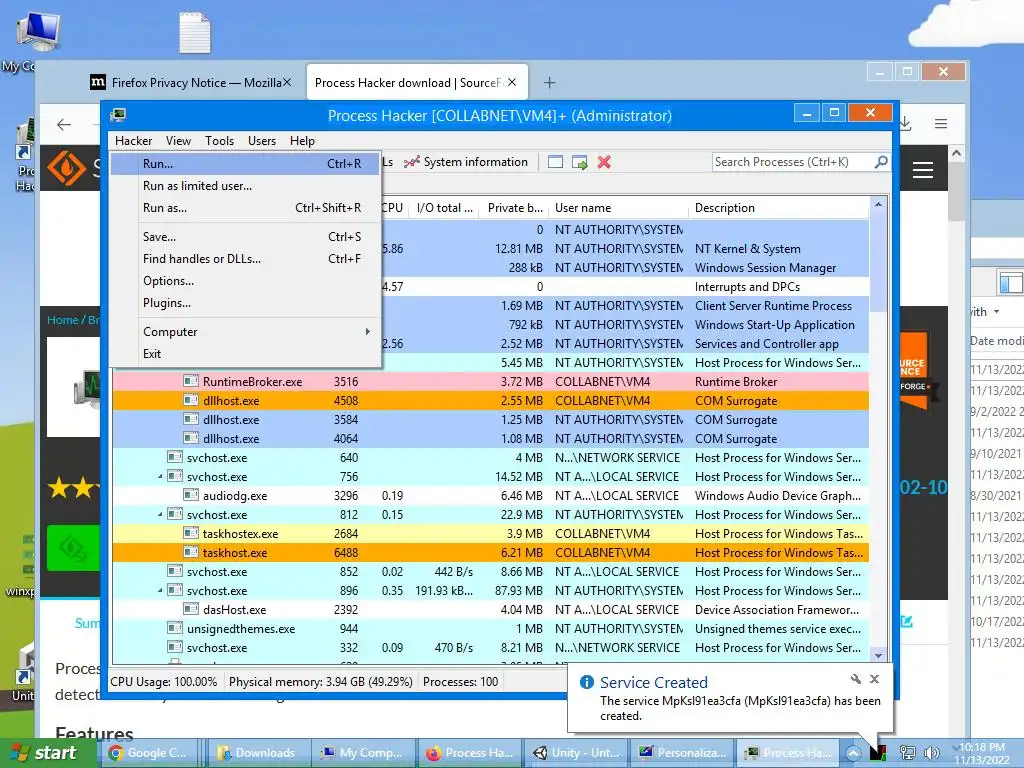Click the find window toolbar icon
The height and width of the screenshot is (768, 1024).
555,162
